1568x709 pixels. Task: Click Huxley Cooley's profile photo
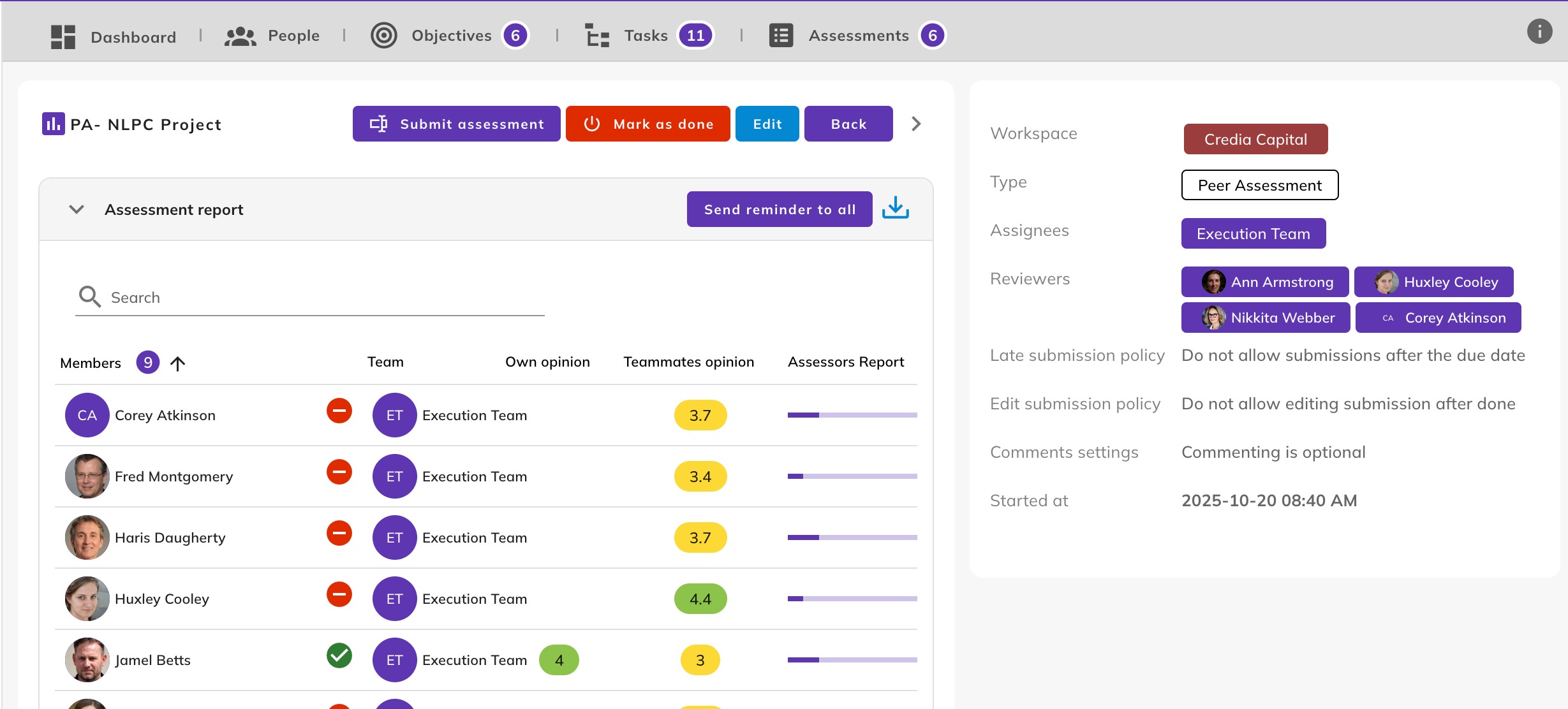pos(87,599)
